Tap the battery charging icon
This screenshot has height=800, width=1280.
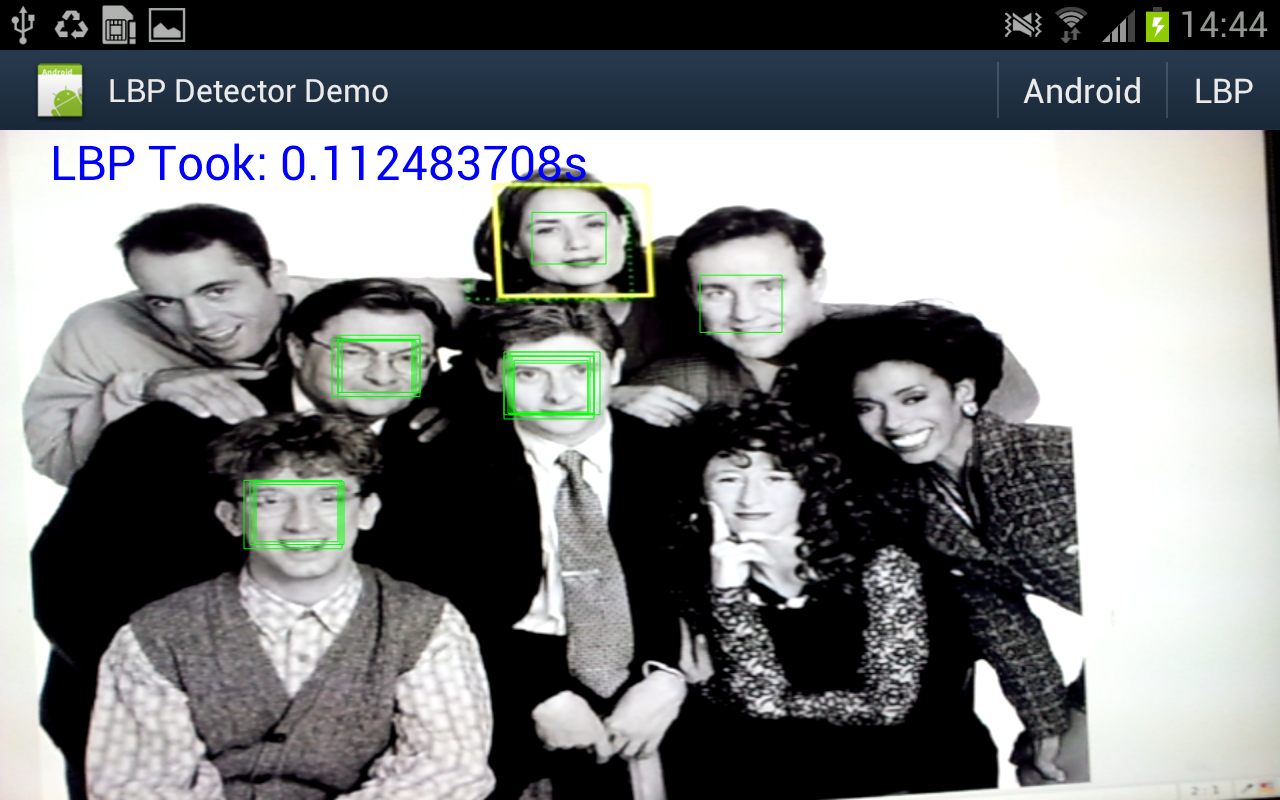[x=1157, y=24]
